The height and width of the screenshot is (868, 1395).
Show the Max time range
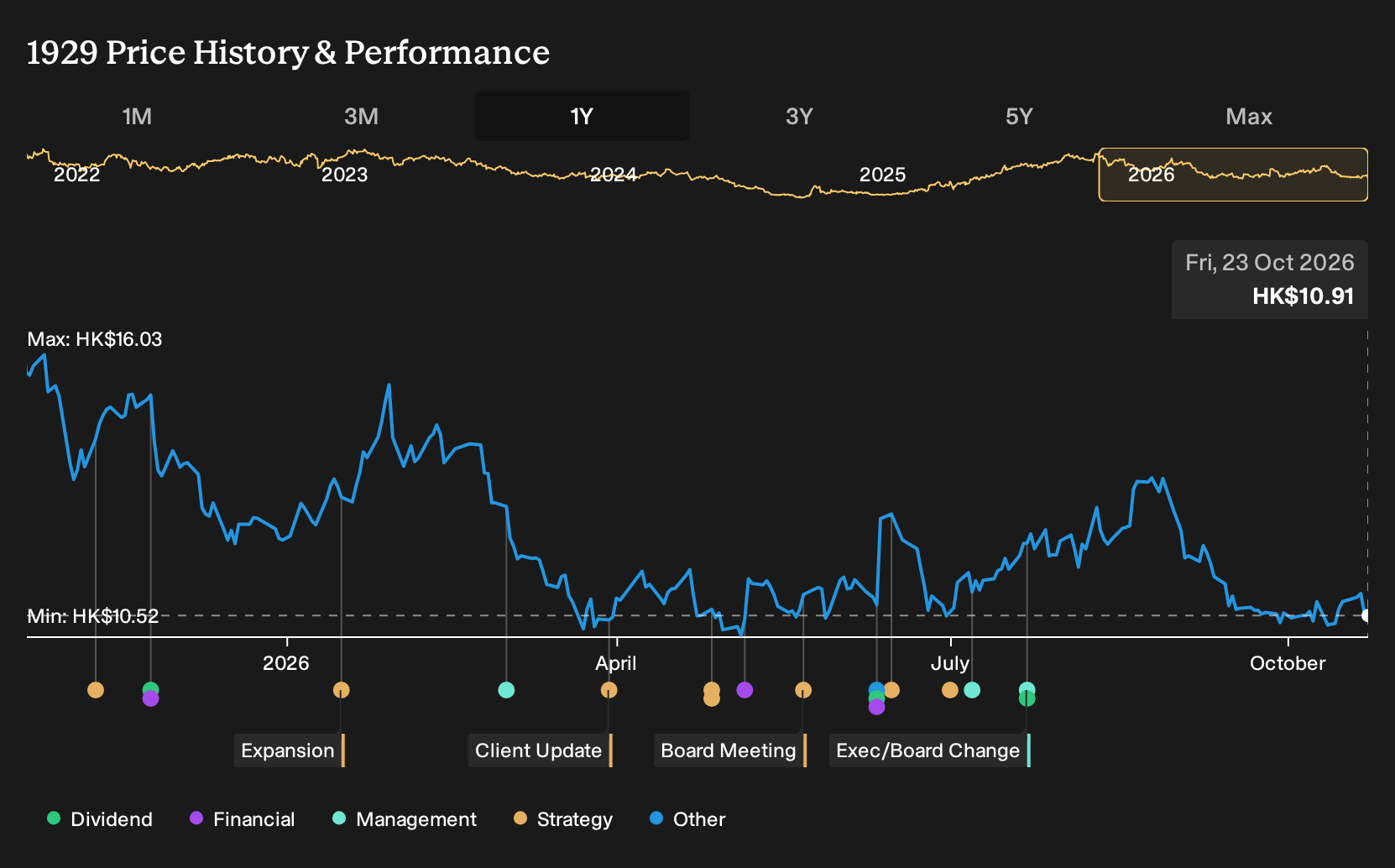pos(1249,116)
